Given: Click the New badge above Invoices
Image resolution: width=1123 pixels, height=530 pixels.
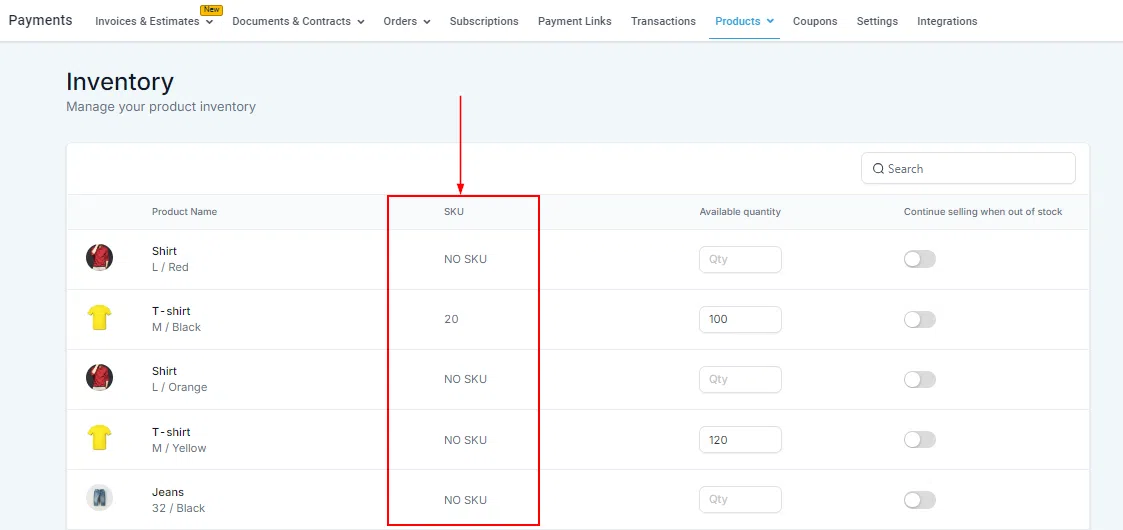Looking at the screenshot, I should (211, 10).
